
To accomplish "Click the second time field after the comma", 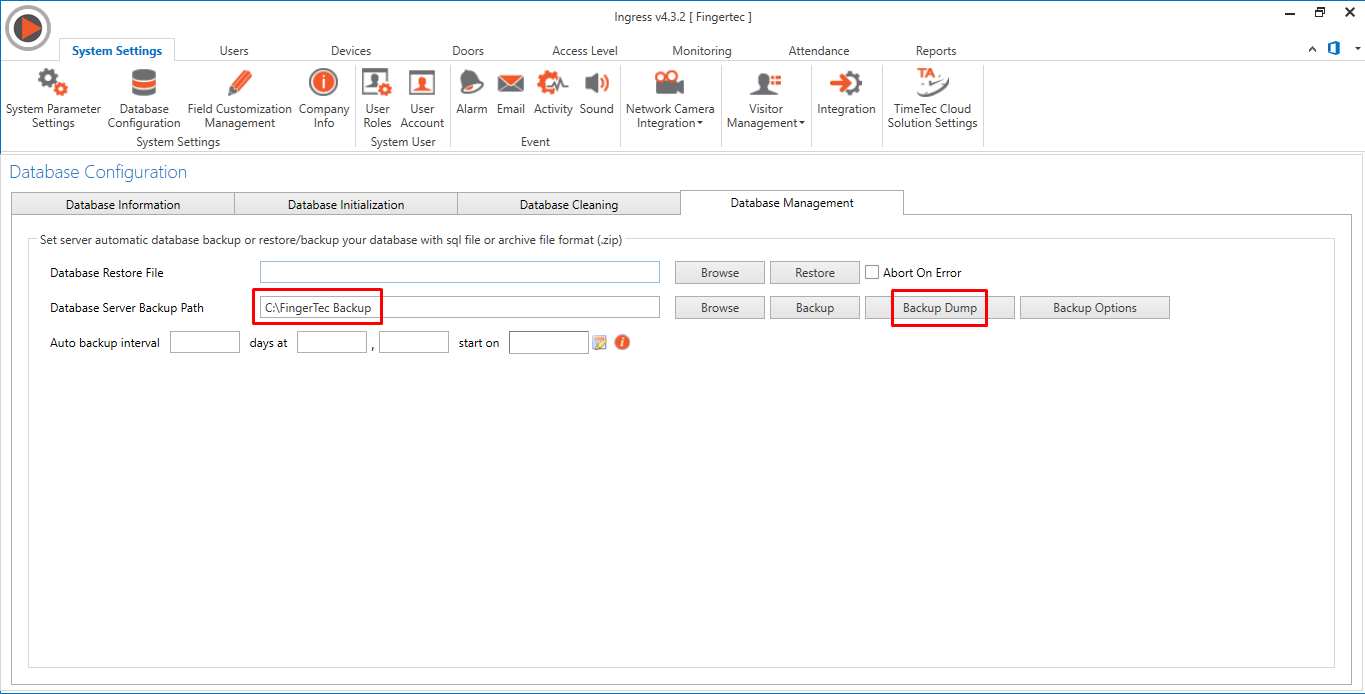I will tap(414, 342).
